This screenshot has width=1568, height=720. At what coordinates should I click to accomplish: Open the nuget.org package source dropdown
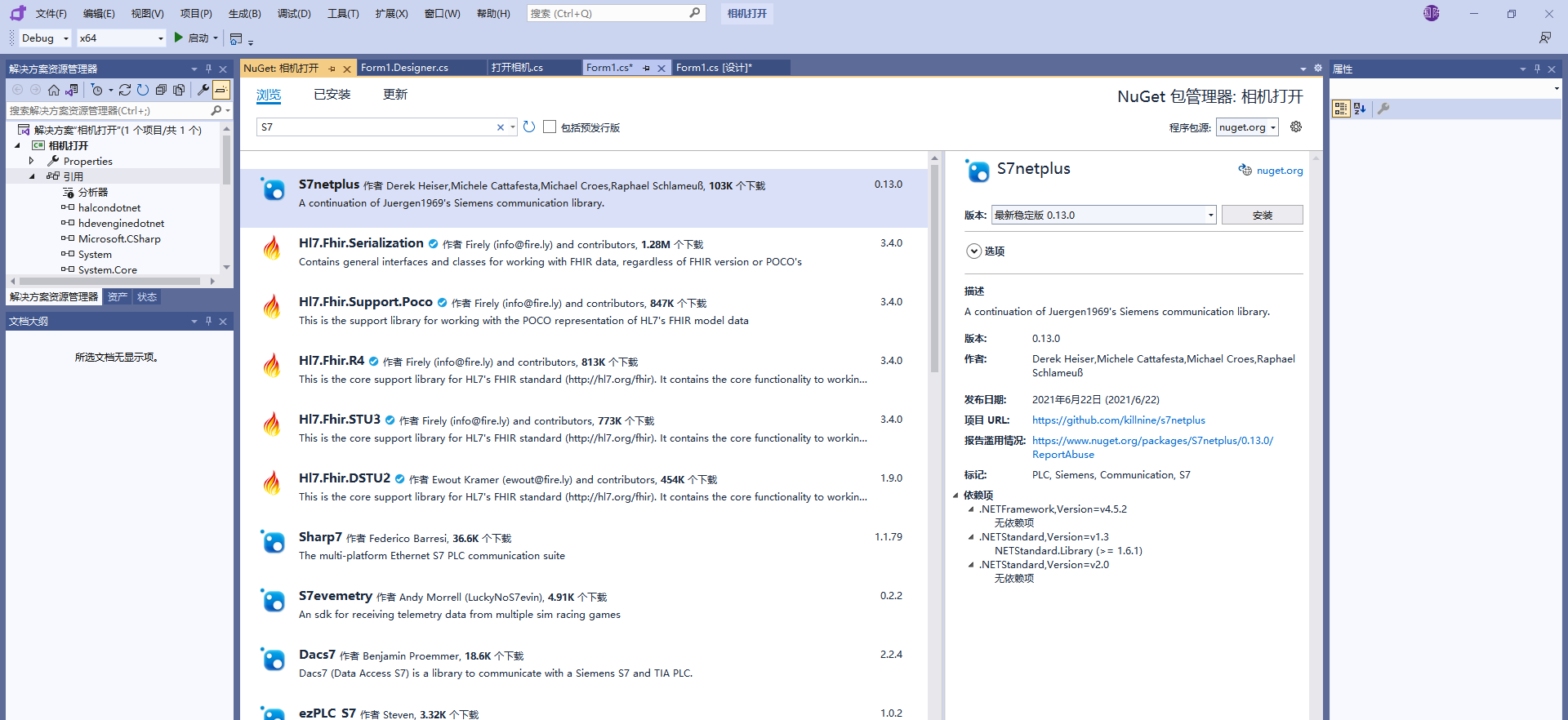point(1247,127)
